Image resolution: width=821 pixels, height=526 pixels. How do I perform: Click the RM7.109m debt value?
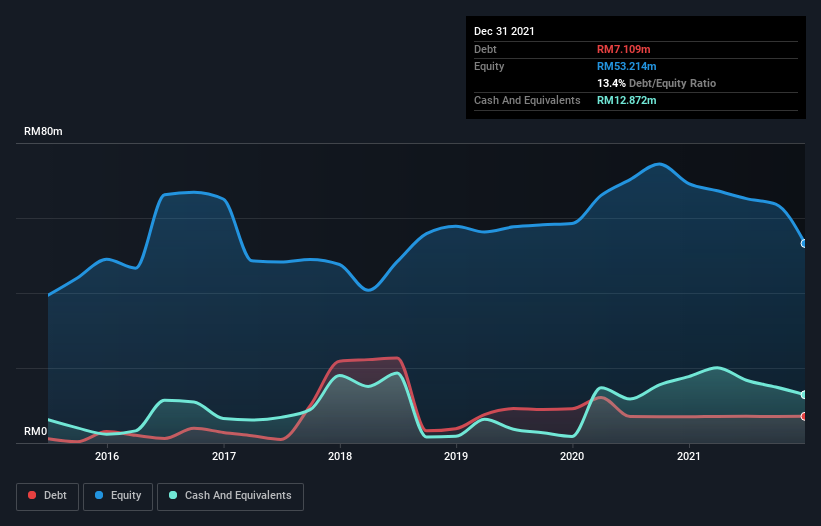(624, 49)
